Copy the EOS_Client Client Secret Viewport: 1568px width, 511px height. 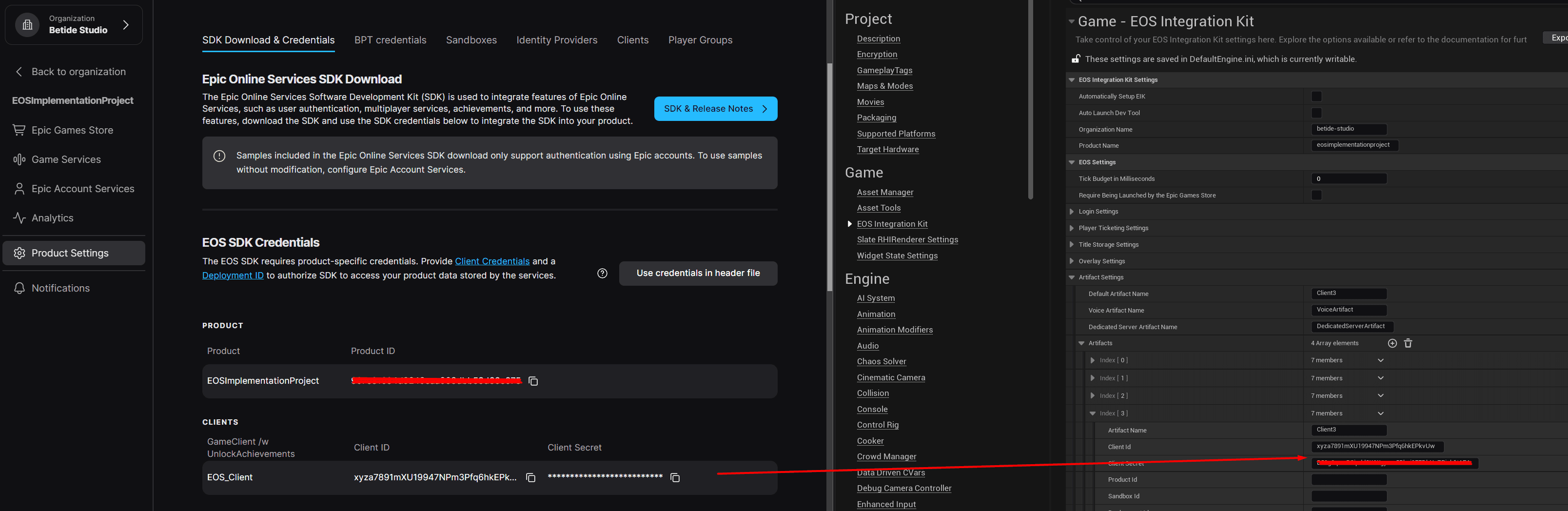tap(675, 477)
